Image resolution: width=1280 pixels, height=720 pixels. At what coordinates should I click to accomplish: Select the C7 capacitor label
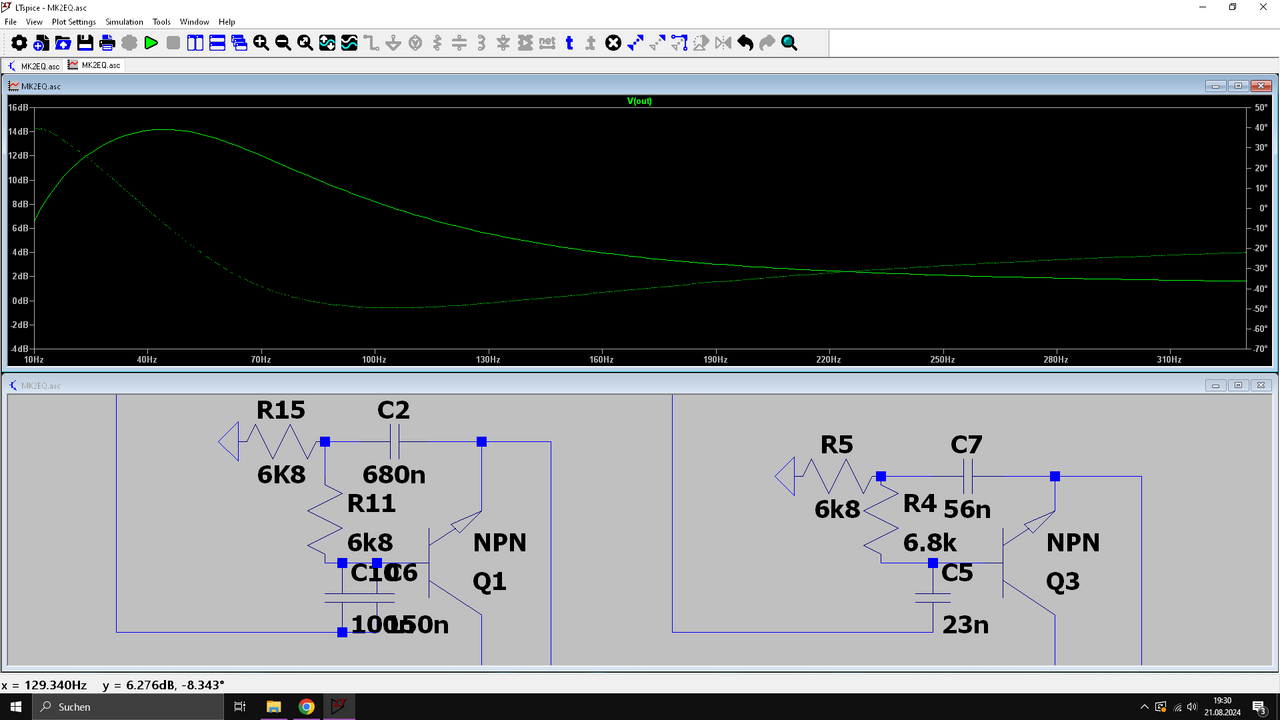[967, 443]
